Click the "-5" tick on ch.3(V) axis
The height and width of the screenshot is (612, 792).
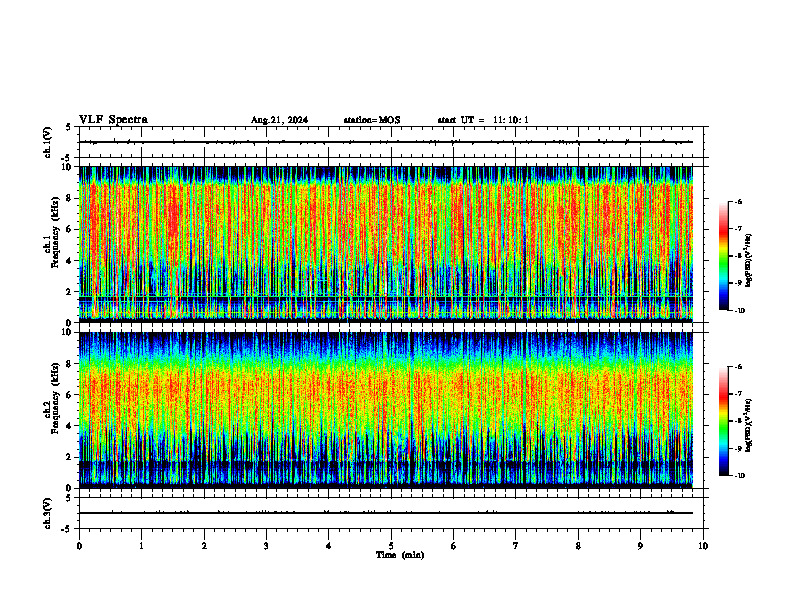(x=67, y=529)
